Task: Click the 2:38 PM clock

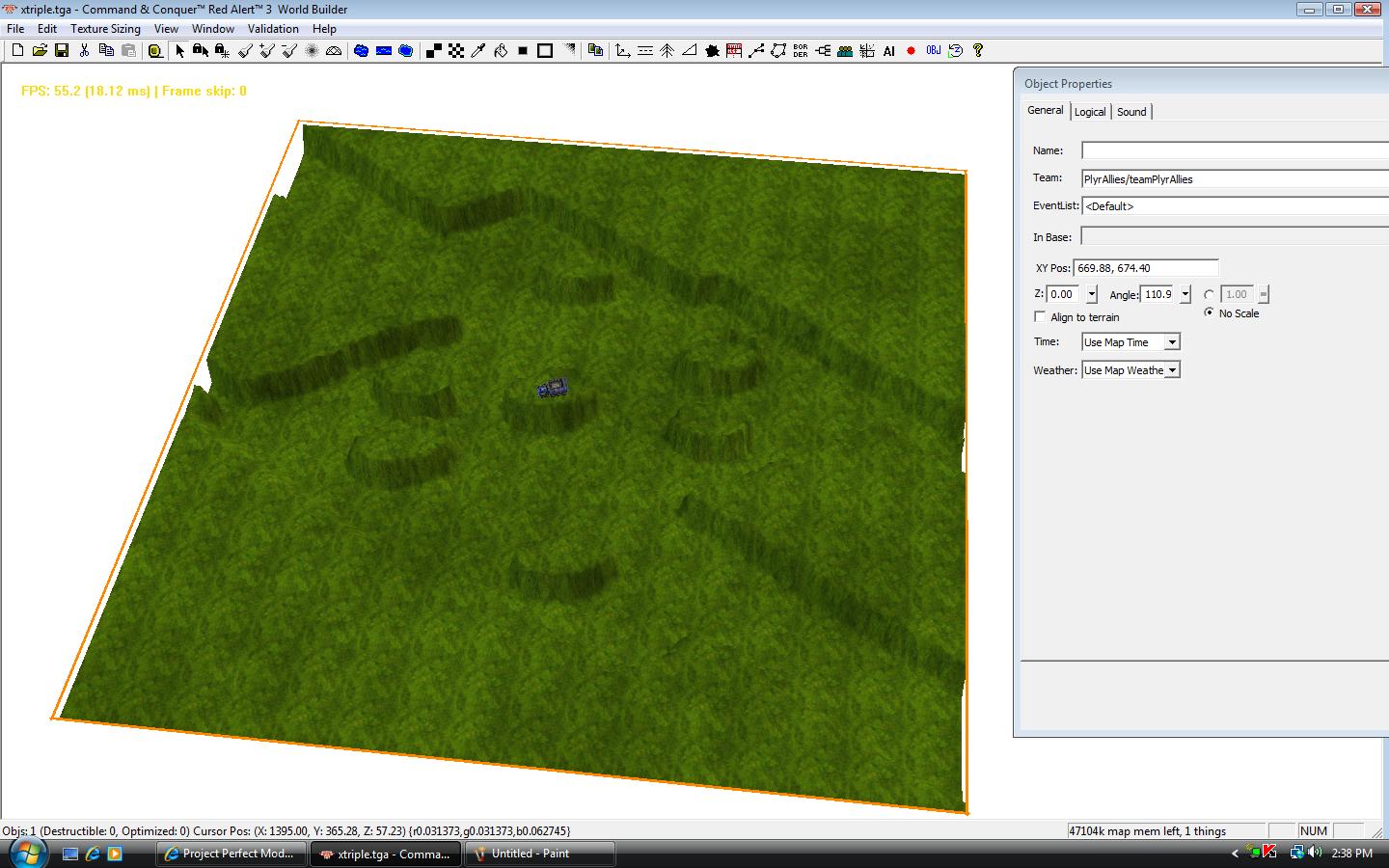Action: 1351,854
